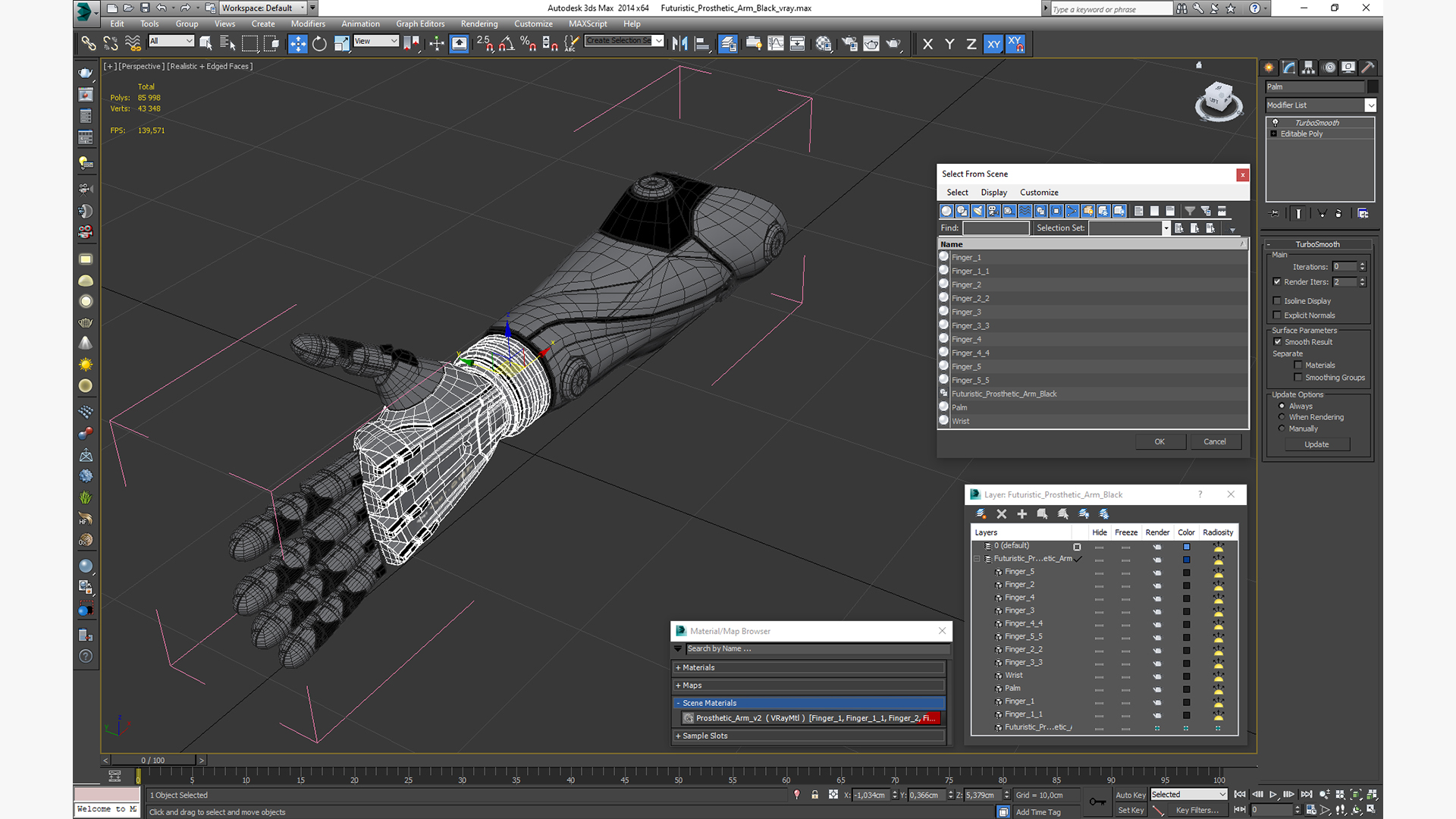Click the TurboSmooth Update button

1316,445
